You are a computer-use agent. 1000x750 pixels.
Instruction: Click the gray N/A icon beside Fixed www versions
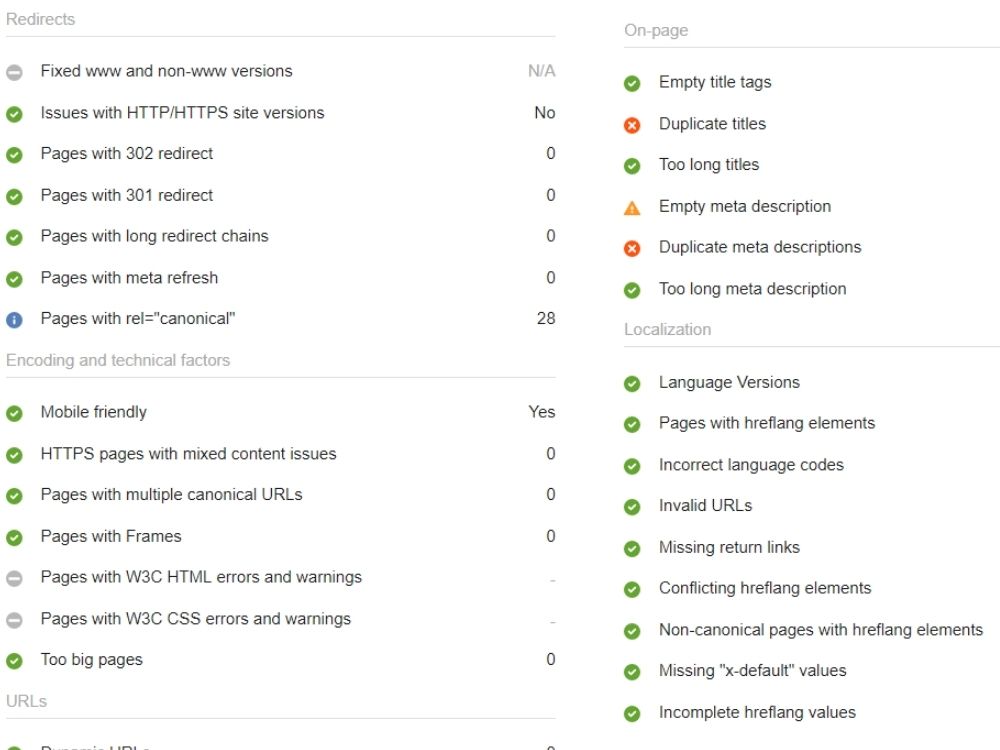click(x=14, y=72)
